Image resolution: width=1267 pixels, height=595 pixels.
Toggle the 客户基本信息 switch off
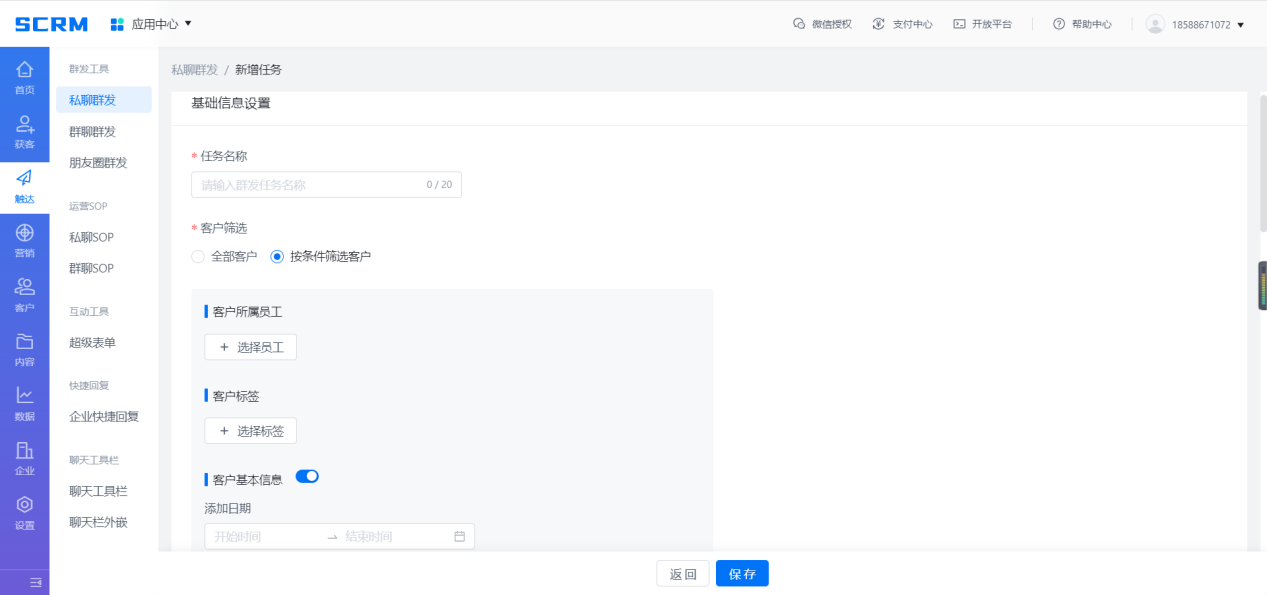pyautogui.click(x=307, y=476)
